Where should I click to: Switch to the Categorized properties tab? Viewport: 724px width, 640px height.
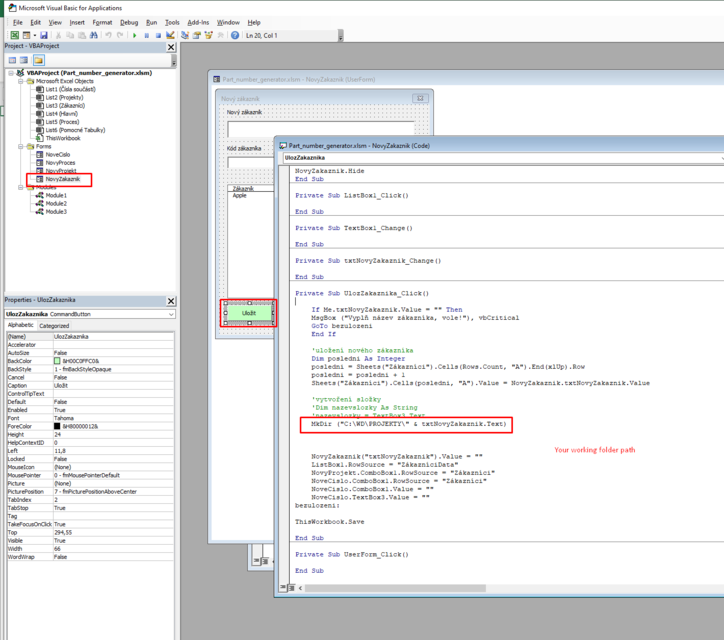(54, 326)
